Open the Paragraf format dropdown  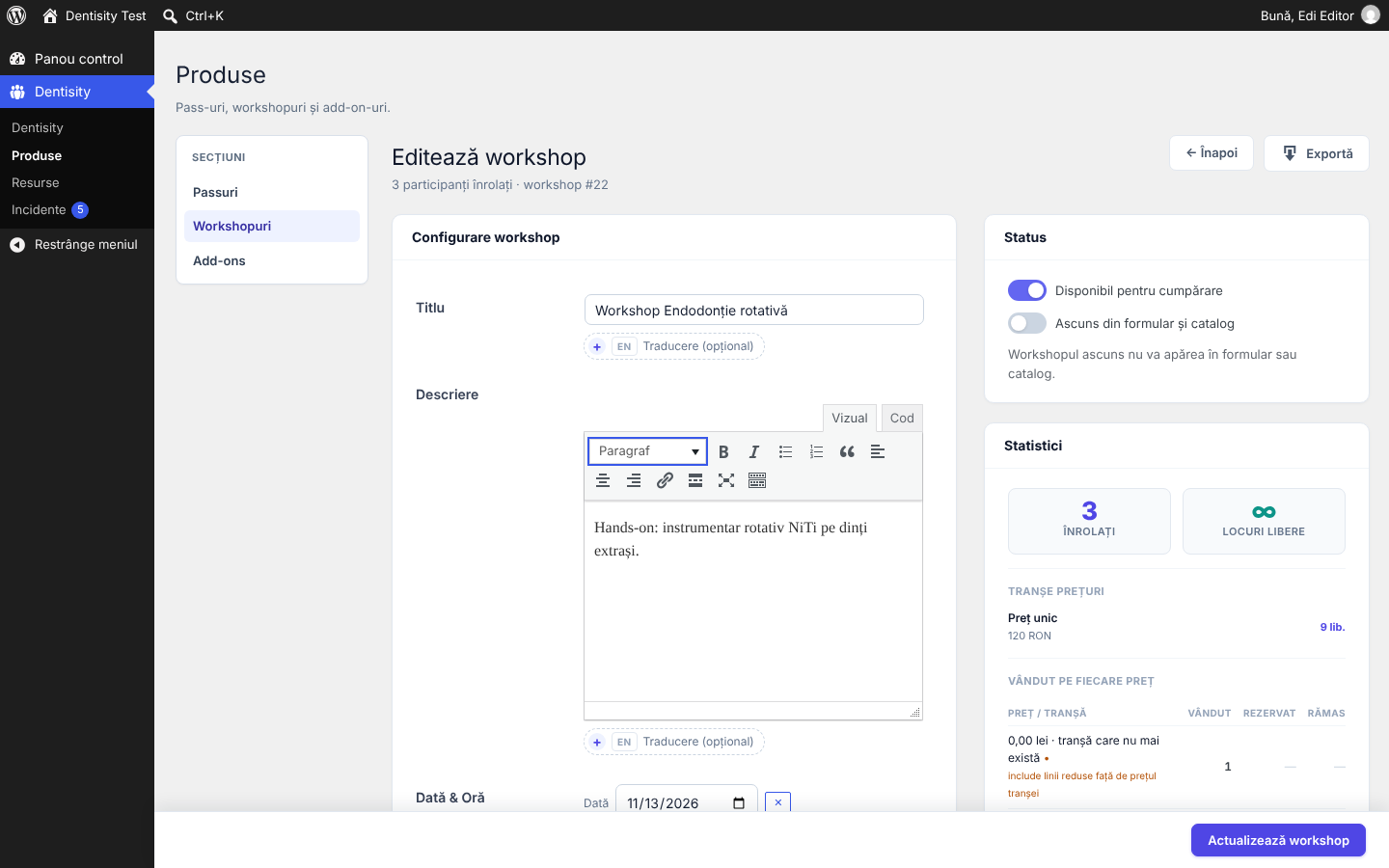click(x=647, y=451)
